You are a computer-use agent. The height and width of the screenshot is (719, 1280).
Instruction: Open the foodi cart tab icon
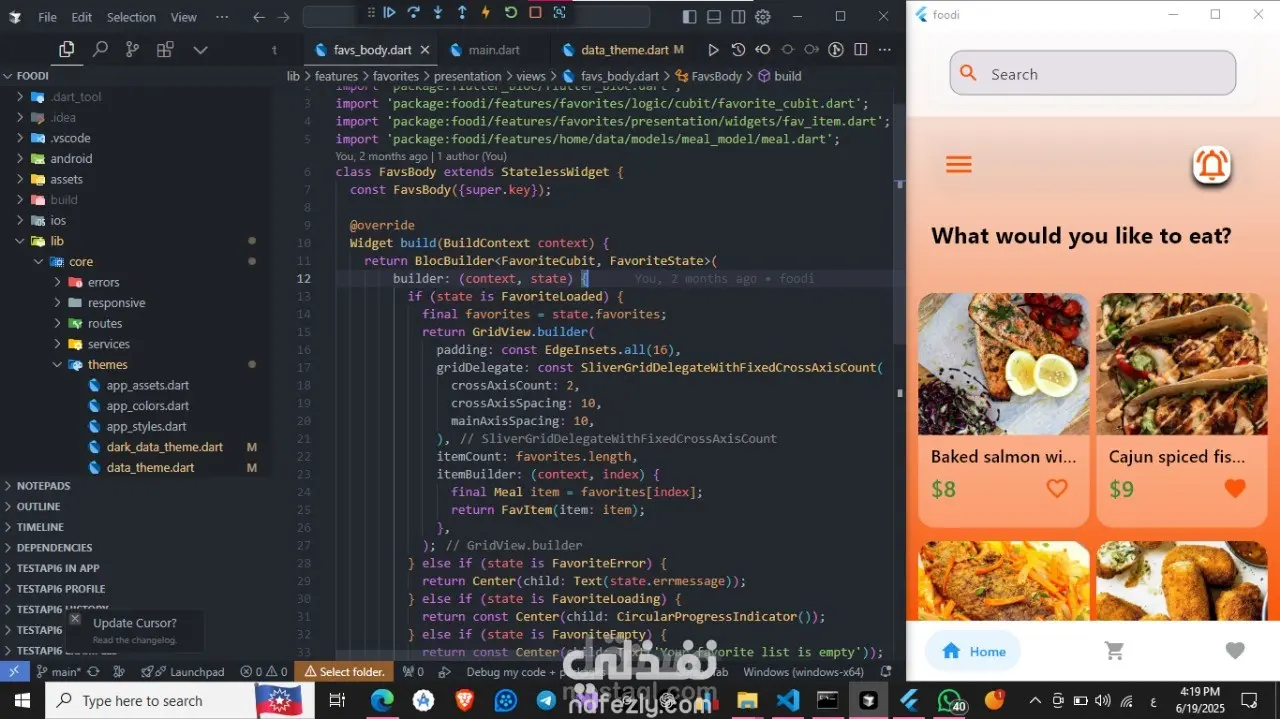click(x=1114, y=651)
